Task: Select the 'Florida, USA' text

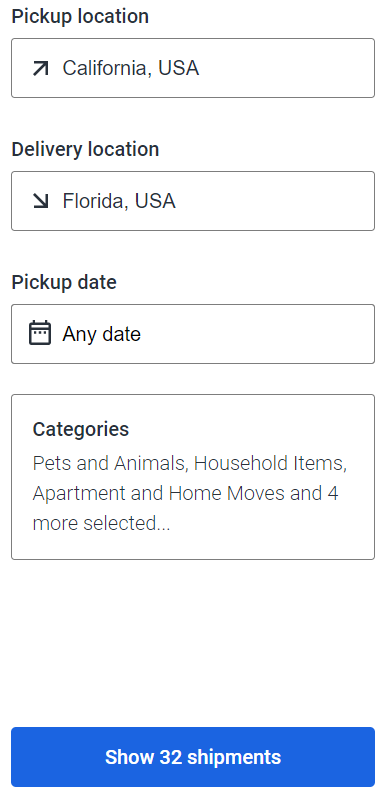Action: coord(119,201)
